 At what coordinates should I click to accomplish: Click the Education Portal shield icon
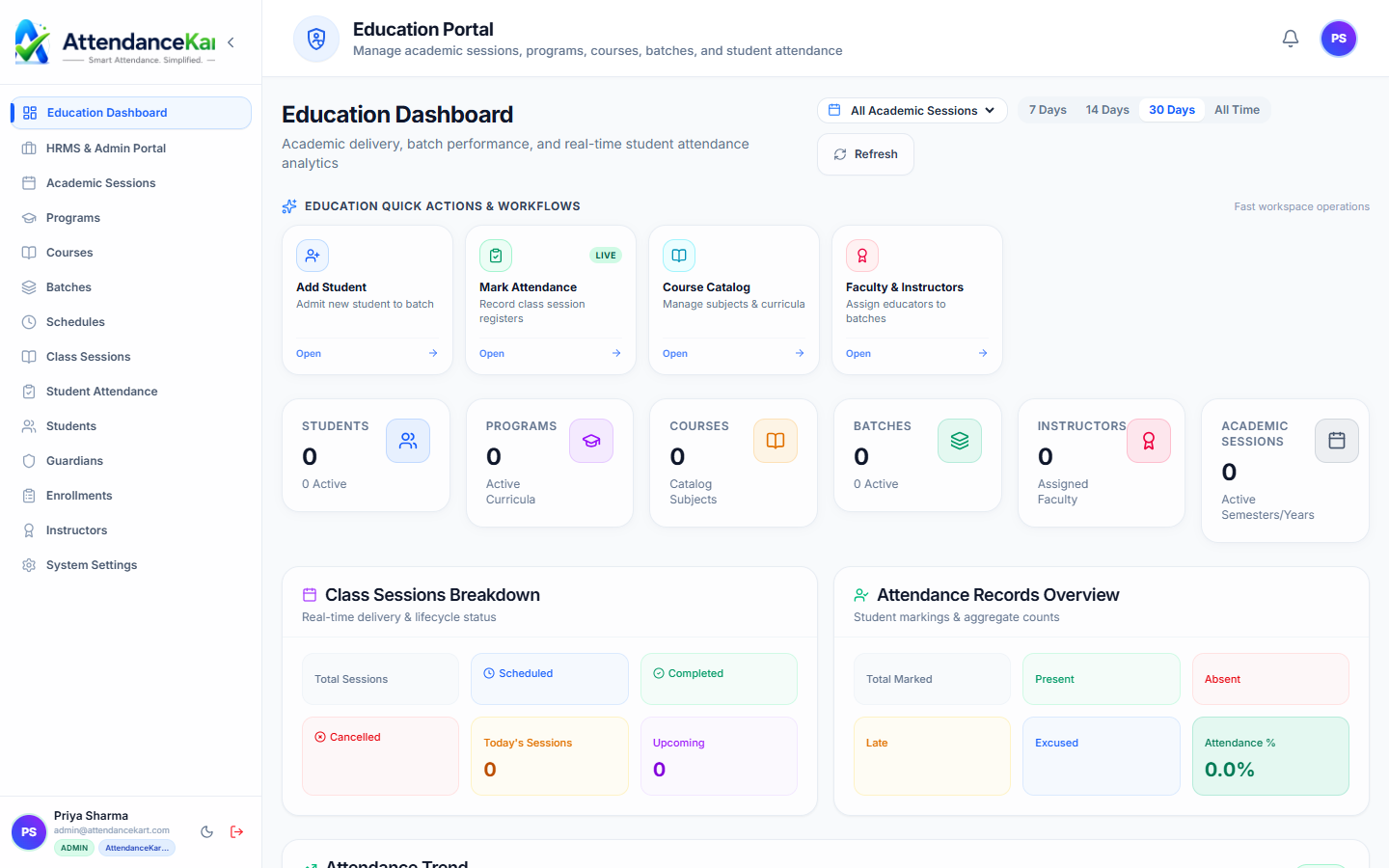[316, 39]
